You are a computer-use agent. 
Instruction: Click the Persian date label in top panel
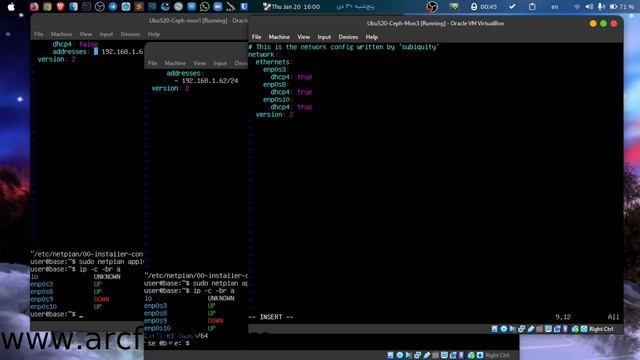point(355,7)
